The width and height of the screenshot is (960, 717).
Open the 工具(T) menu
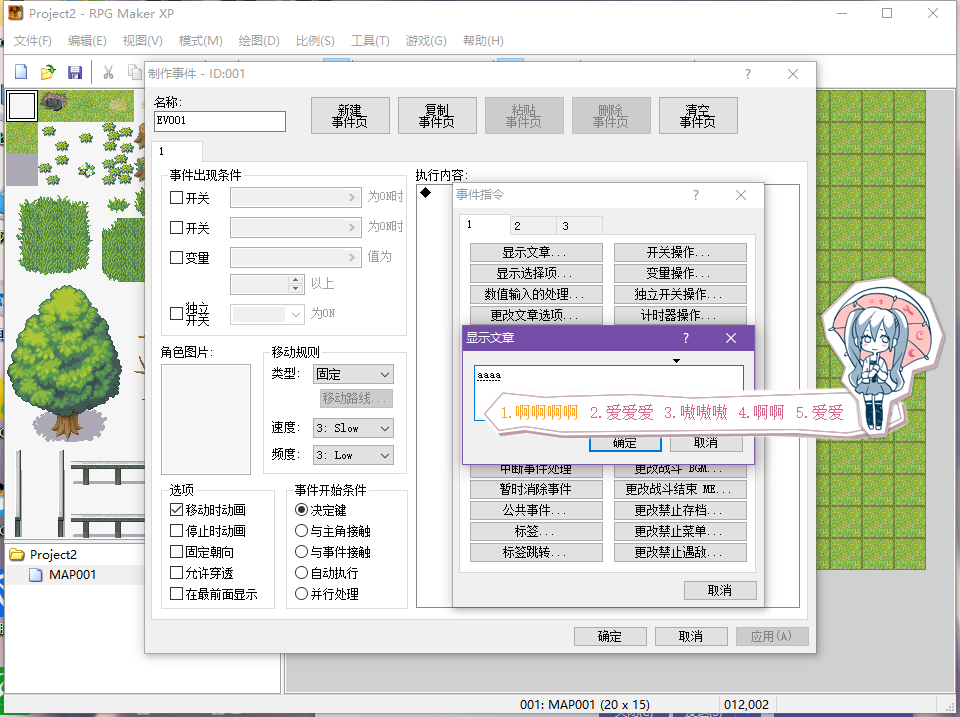(x=370, y=40)
